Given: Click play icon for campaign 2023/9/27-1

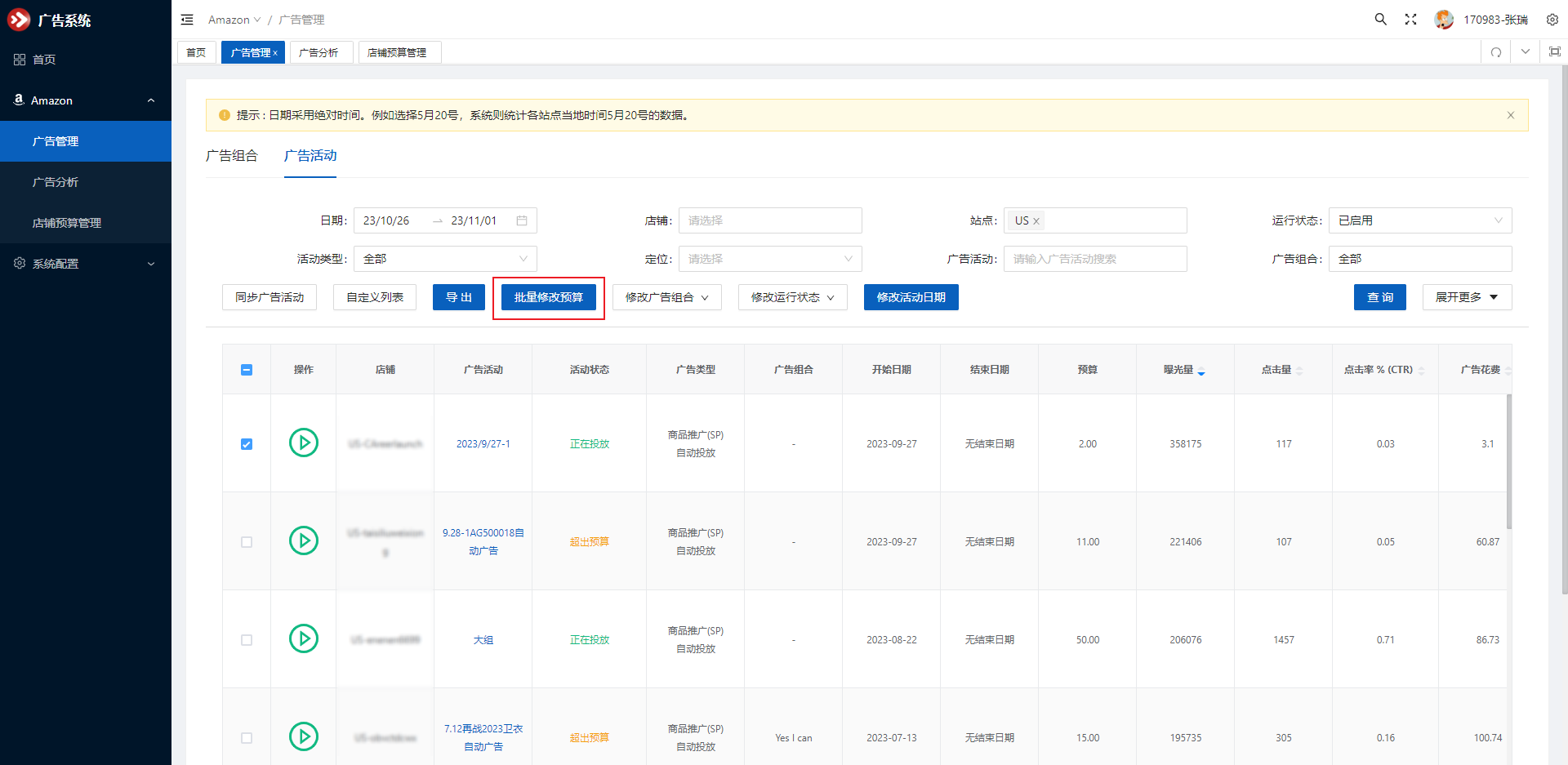Looking at the screenshot, I should click(x=304, y=443).
